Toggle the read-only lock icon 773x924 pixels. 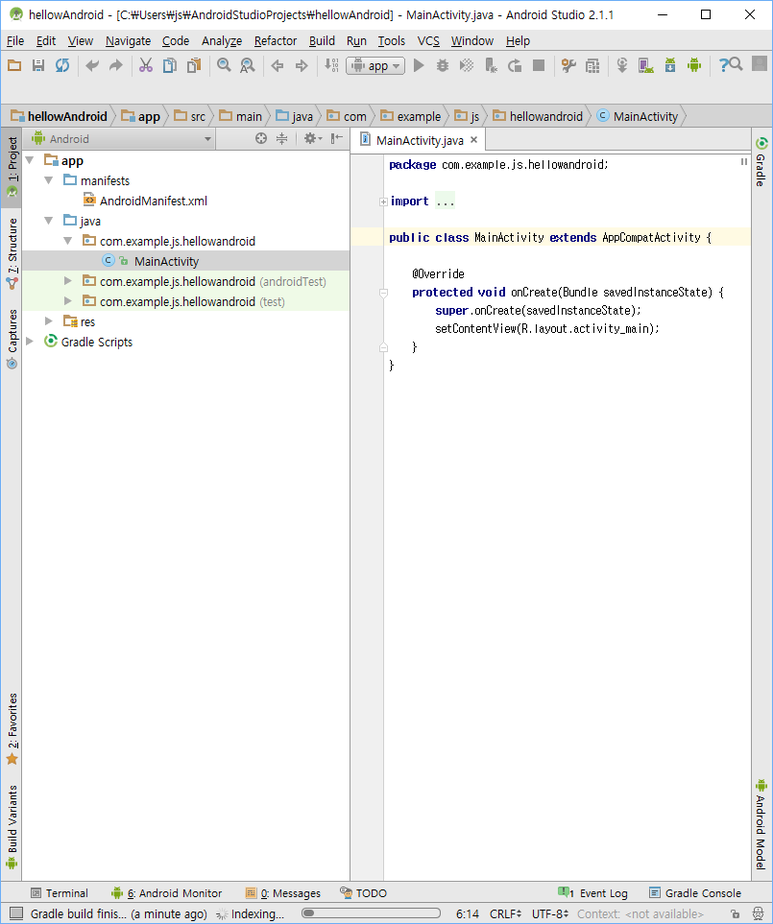click(735, 914)
